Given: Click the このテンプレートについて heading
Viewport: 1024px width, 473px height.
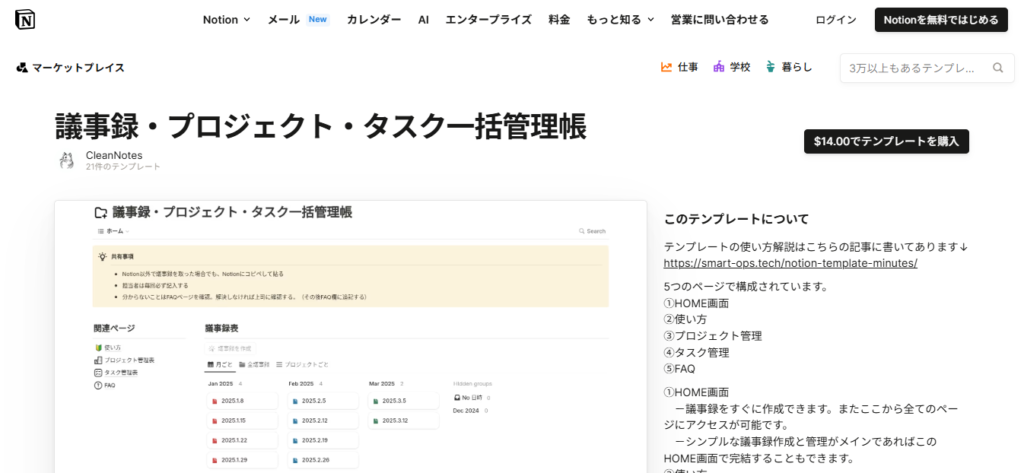Looking at the screenshot, I should 736,219.
